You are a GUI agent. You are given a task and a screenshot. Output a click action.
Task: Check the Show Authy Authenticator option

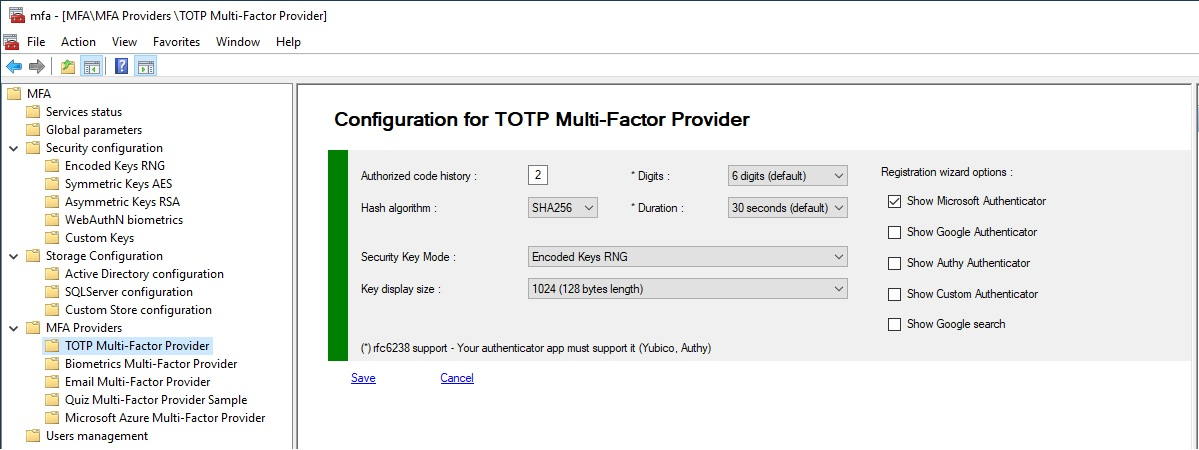point(894,263)
